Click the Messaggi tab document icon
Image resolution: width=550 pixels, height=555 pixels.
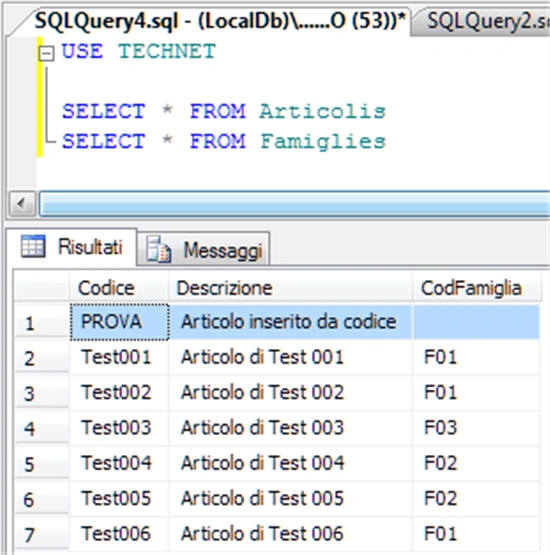[158, 250]
